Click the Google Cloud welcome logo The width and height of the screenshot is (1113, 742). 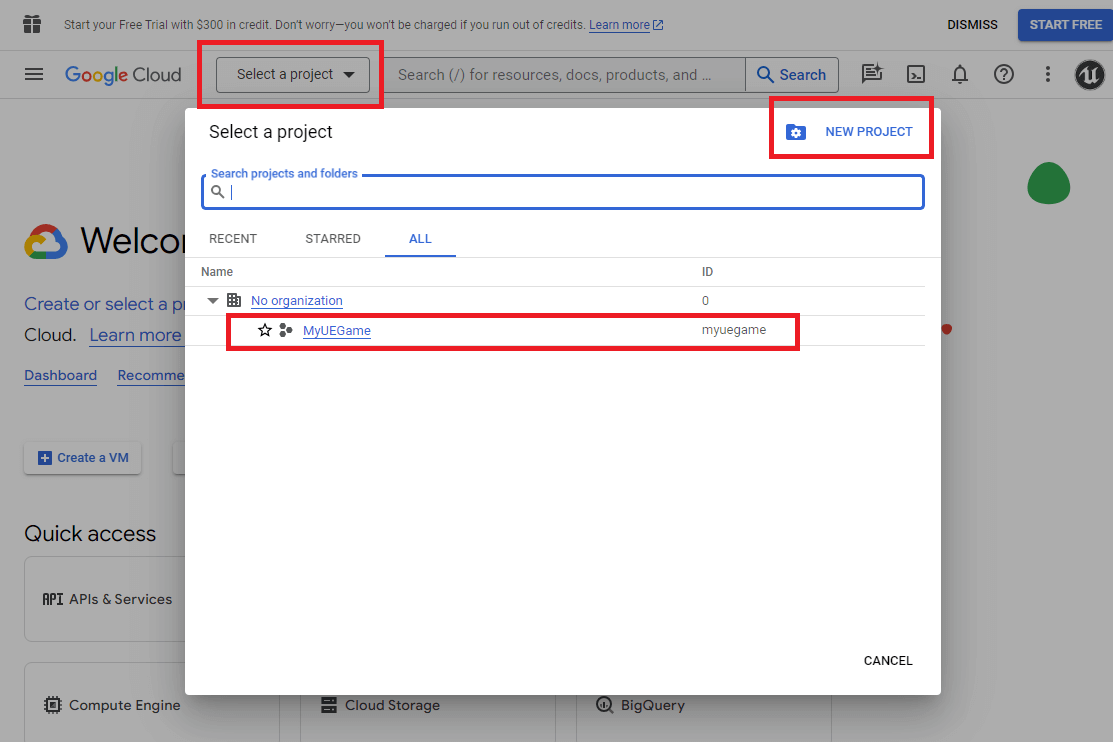pos(46,242)
